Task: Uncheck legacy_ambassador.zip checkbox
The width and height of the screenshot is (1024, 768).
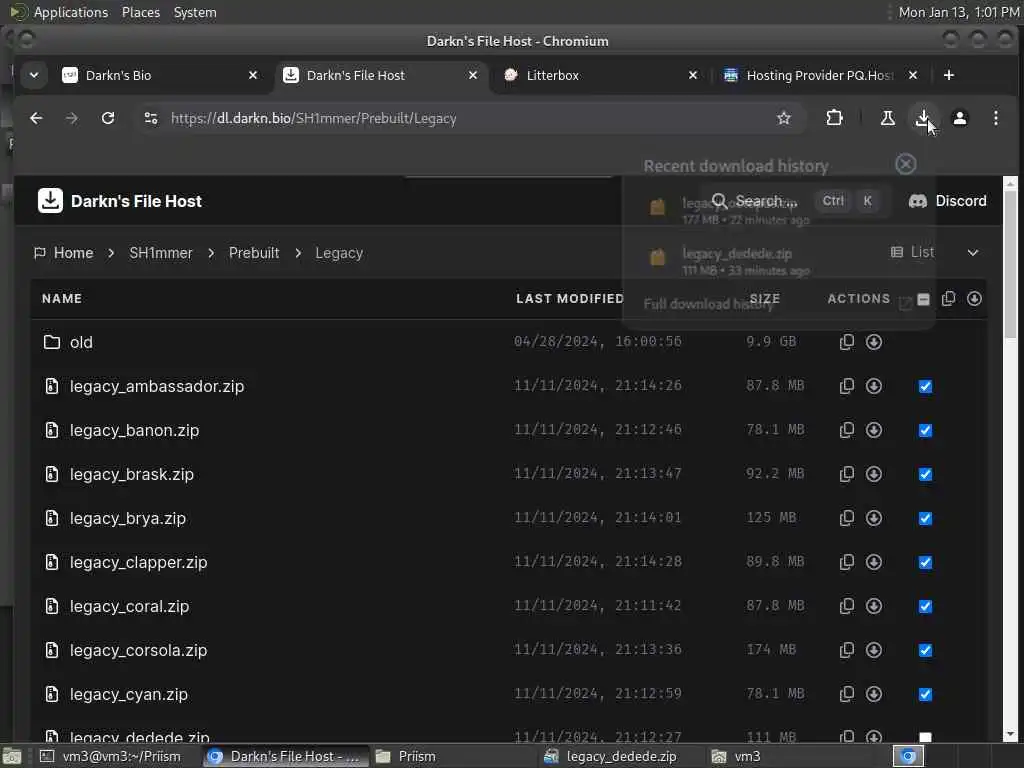Action: click(x=925, y=386)
